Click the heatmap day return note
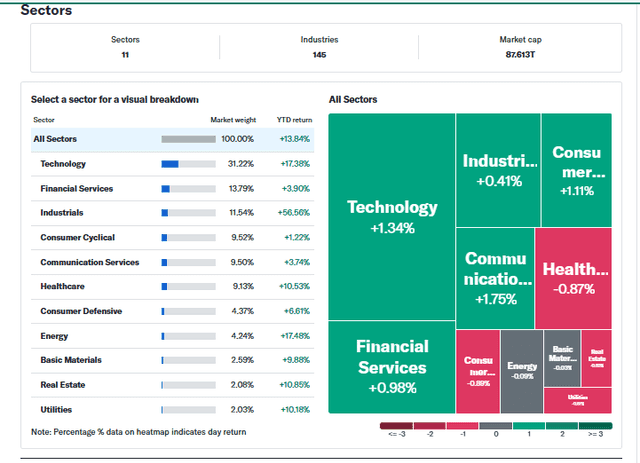640x463 pixels. [x=139, y=432]
